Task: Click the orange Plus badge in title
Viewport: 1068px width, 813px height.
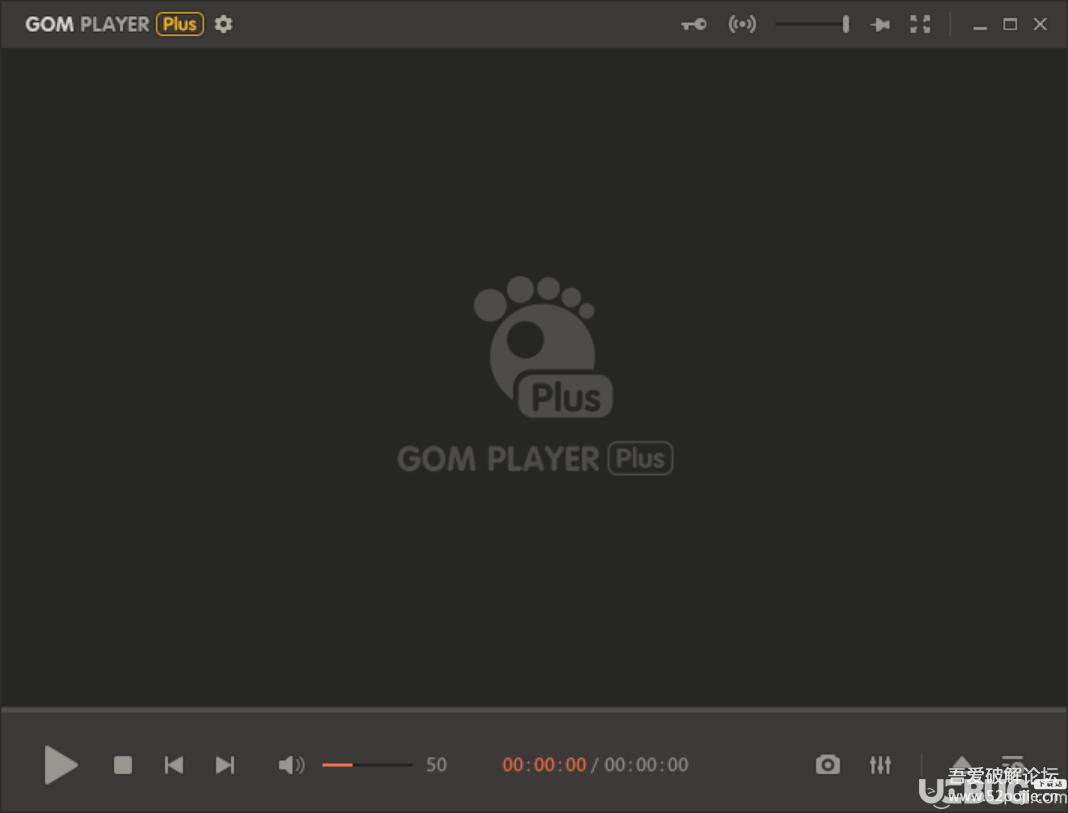Action: point(180,24)
